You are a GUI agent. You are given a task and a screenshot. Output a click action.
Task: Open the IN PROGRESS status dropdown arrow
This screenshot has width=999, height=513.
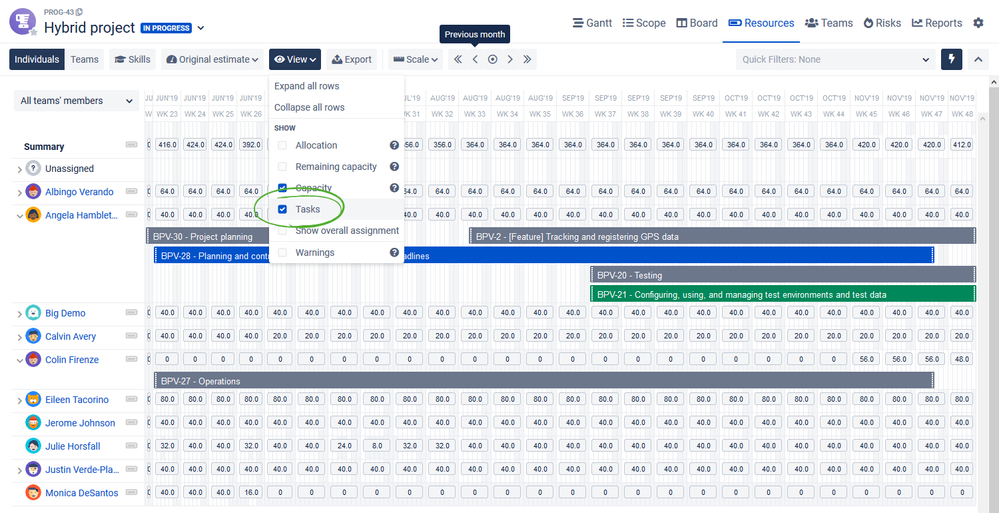tap(201, 28)
